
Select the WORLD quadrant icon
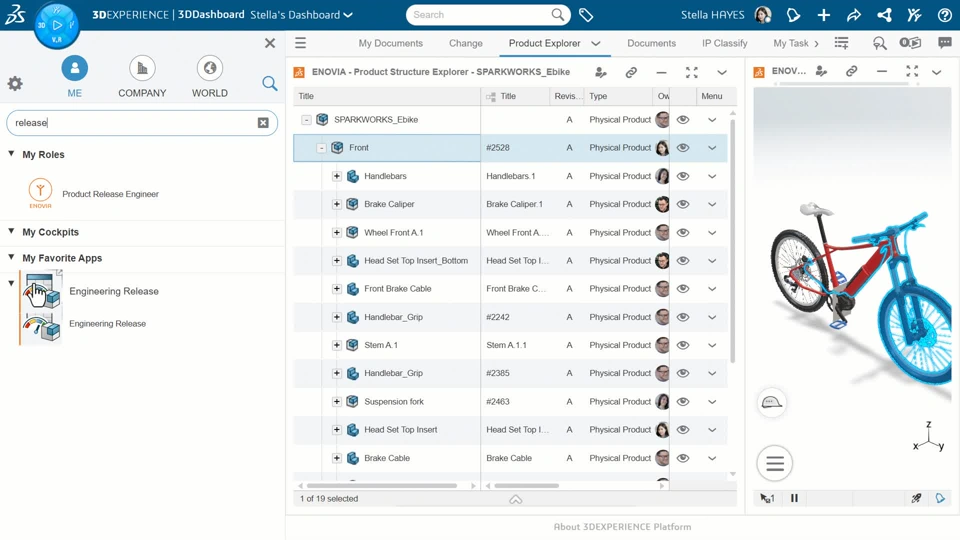pos(209,68)
